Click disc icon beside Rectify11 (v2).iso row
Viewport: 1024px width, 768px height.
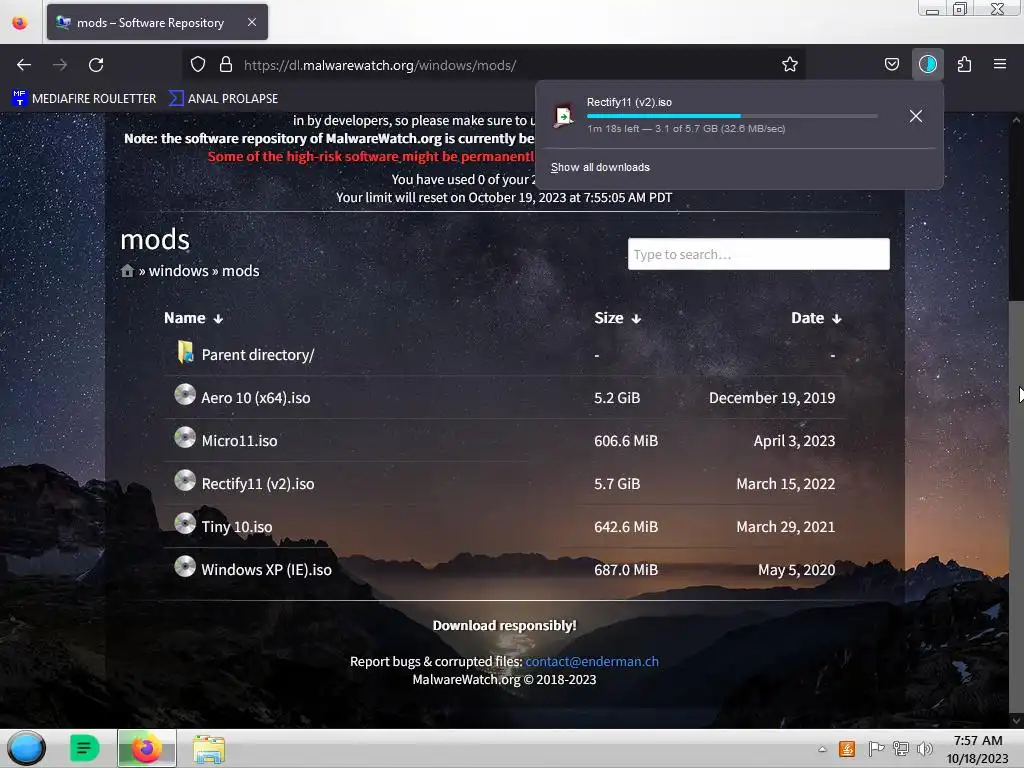pos(185,481)
